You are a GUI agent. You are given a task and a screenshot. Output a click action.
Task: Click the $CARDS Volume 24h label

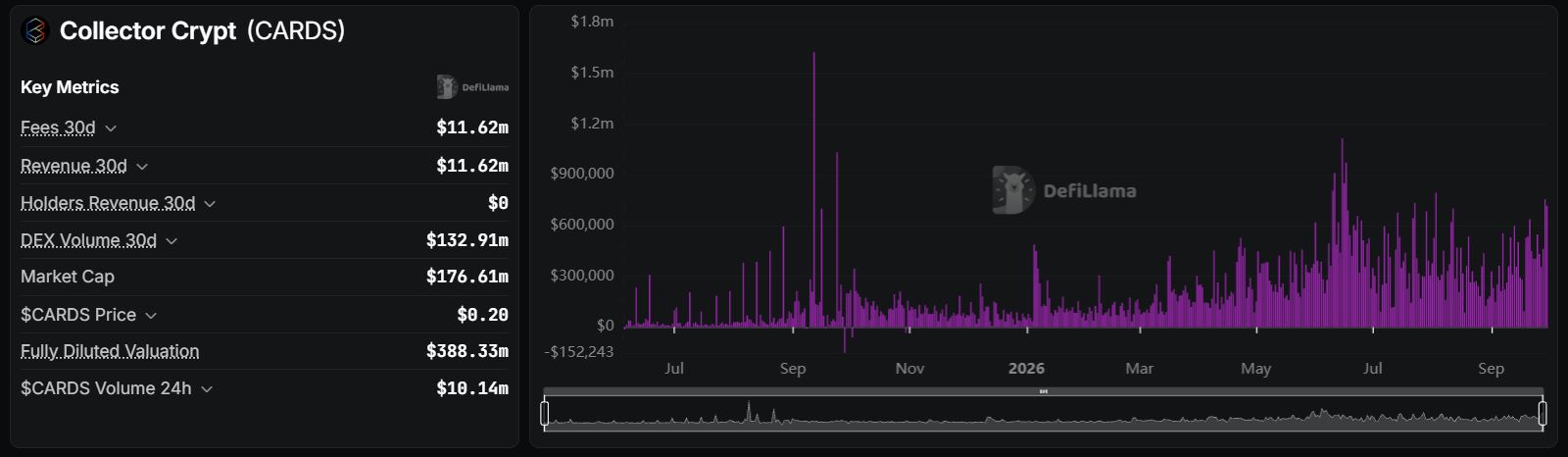pyautogui.click(x=106, y=388)
